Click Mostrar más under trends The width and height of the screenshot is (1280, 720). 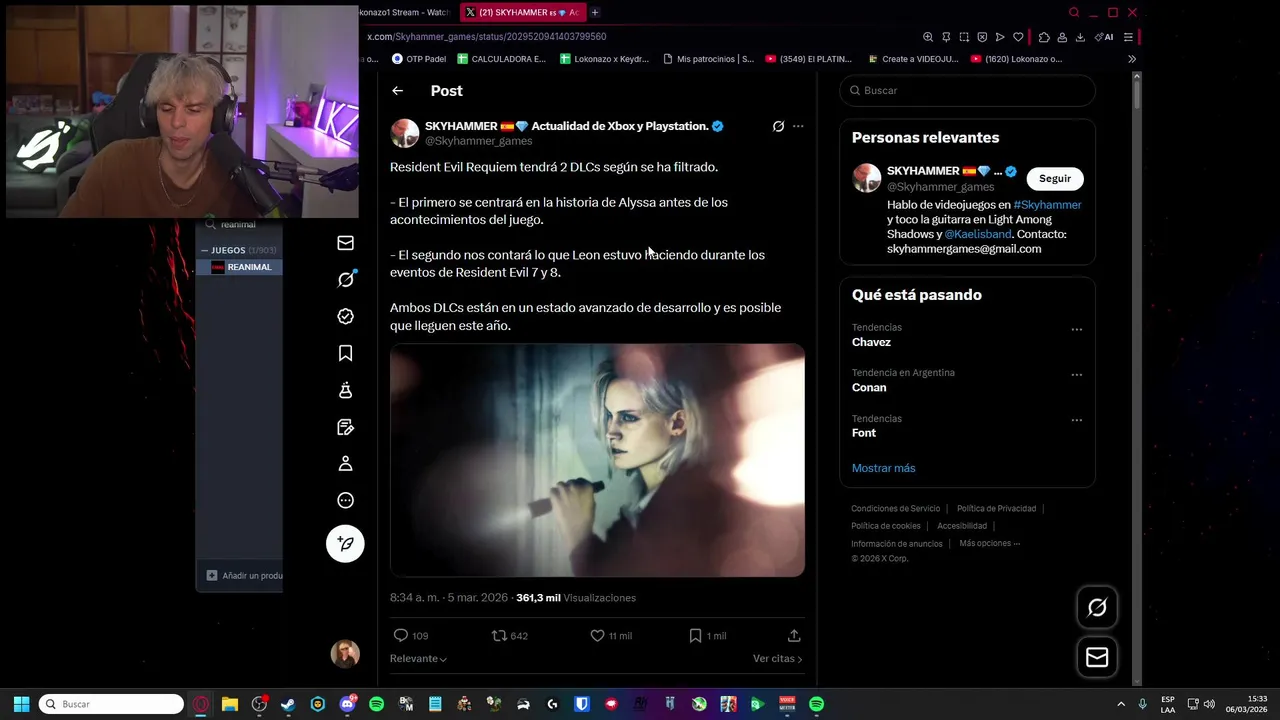[883, 468]
